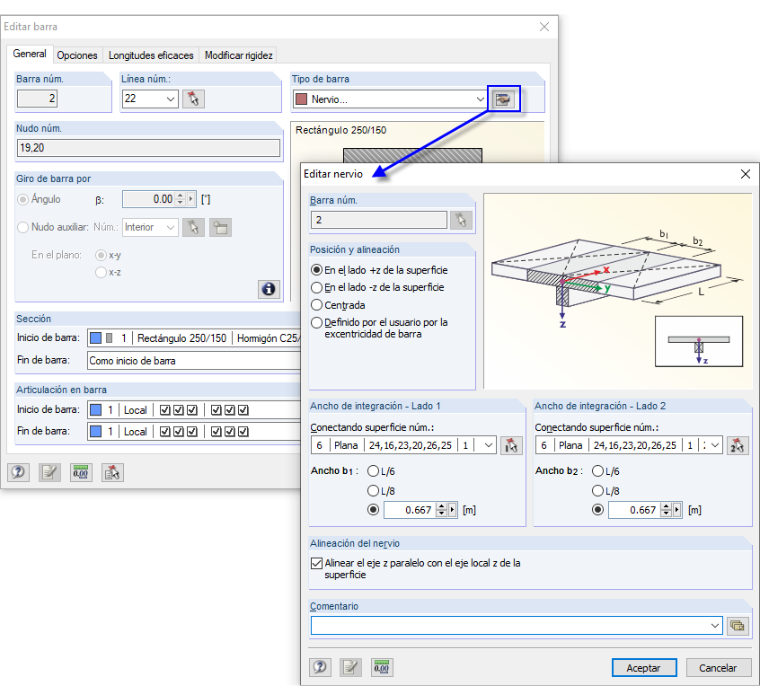
Task: Click the b1 width 0.667 input field
Action: click(x=410, y=510)
